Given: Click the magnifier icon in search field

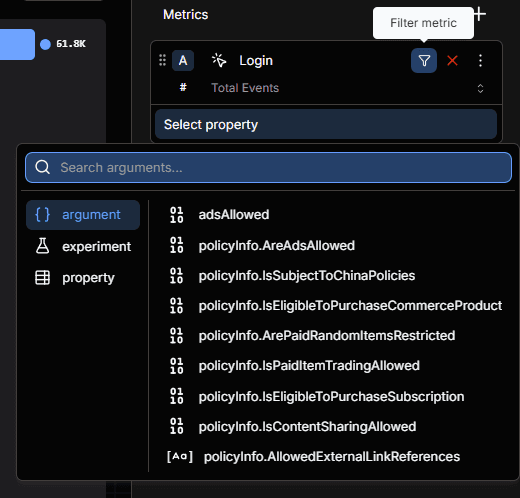Looking at the screenshot, I should coord(43,167).
